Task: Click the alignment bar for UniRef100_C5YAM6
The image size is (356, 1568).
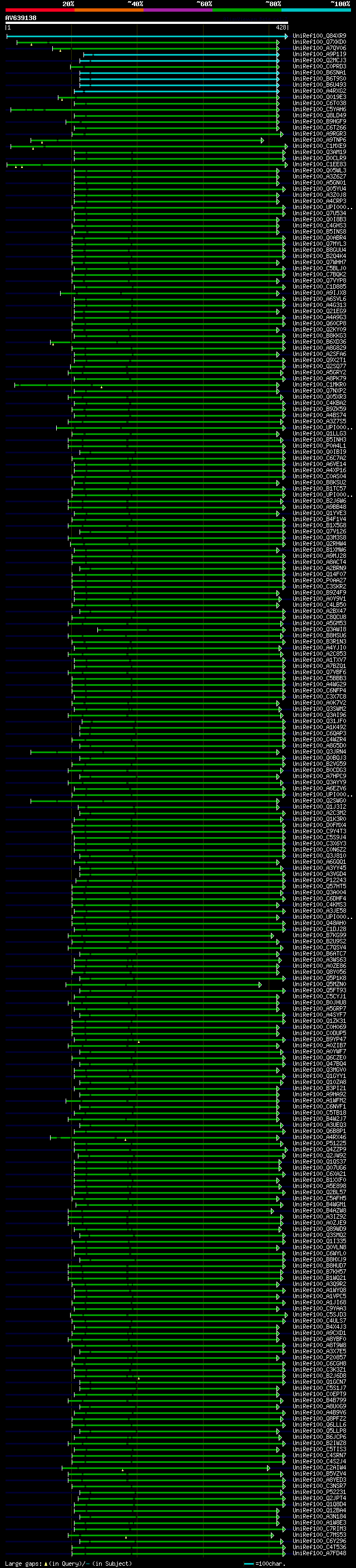Action: (145, 110)
